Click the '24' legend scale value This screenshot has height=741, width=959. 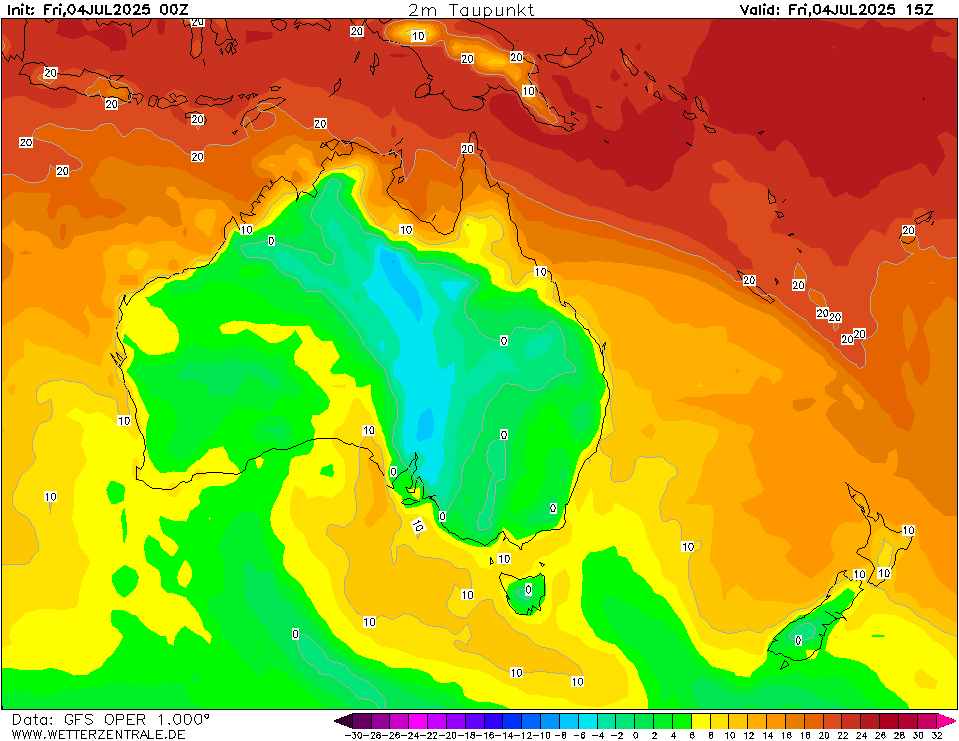point(861,735)
